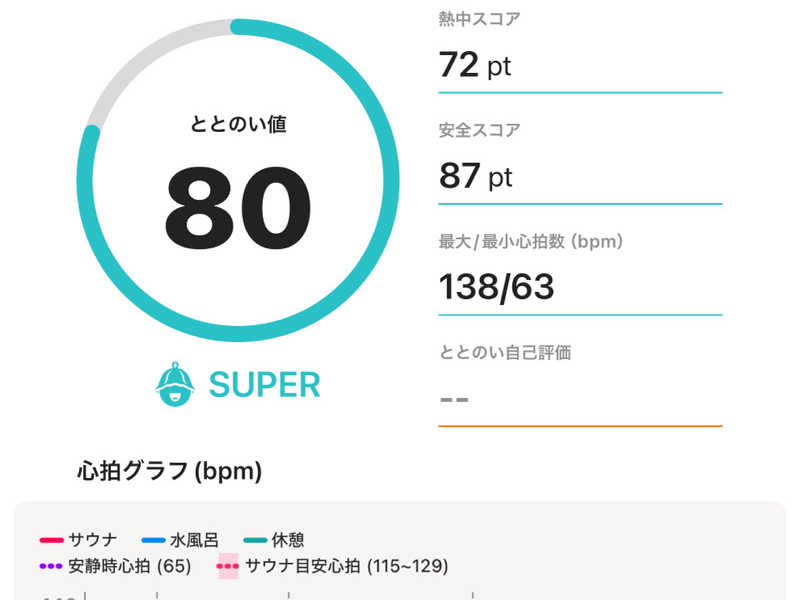This screenshot has width=800, height=600.
Task: Click the 心拍グラフ (bpm) heading
Action: pos(169,472)
